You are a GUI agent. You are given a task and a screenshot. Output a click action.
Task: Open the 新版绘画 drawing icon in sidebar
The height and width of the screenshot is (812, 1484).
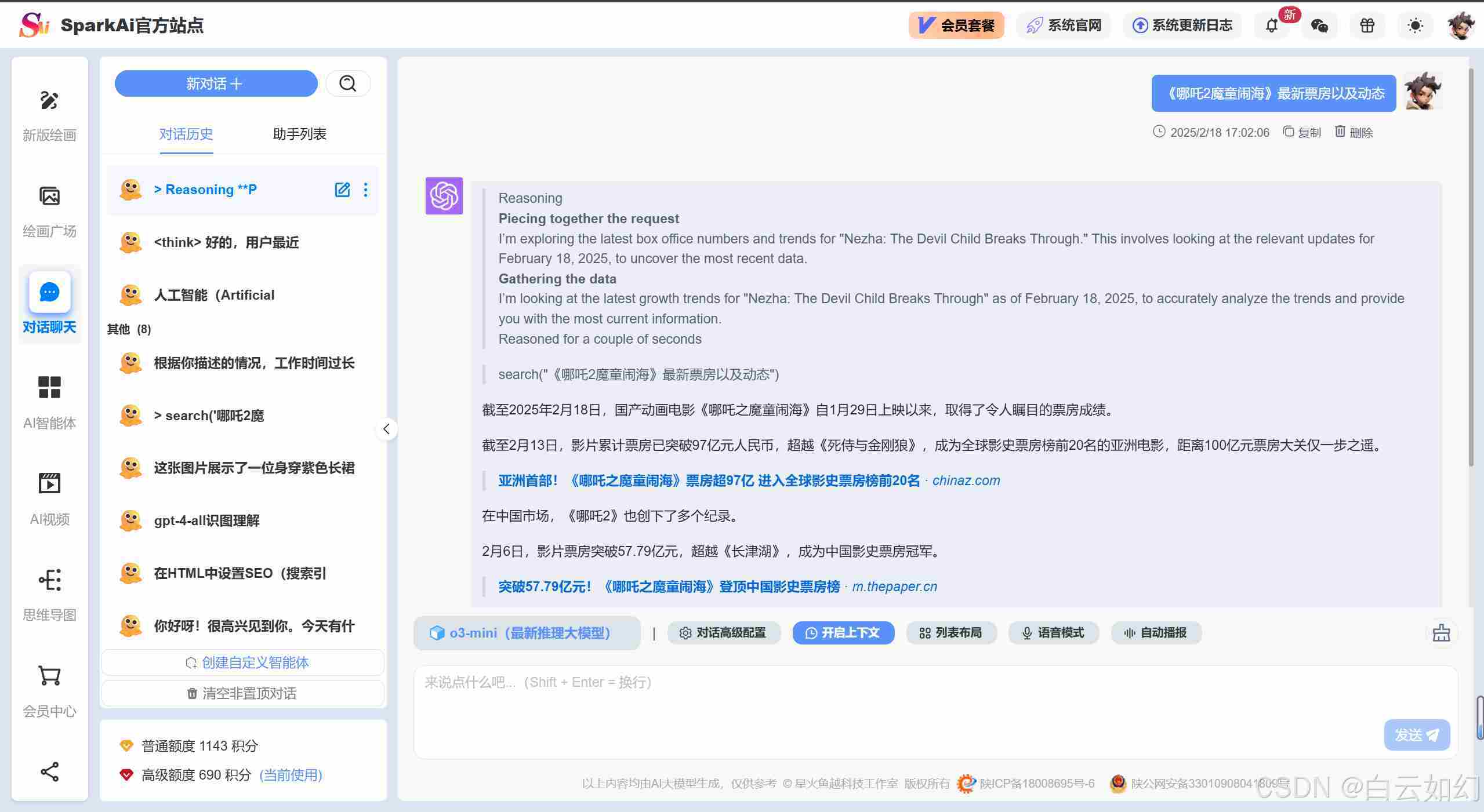point(49,100)
